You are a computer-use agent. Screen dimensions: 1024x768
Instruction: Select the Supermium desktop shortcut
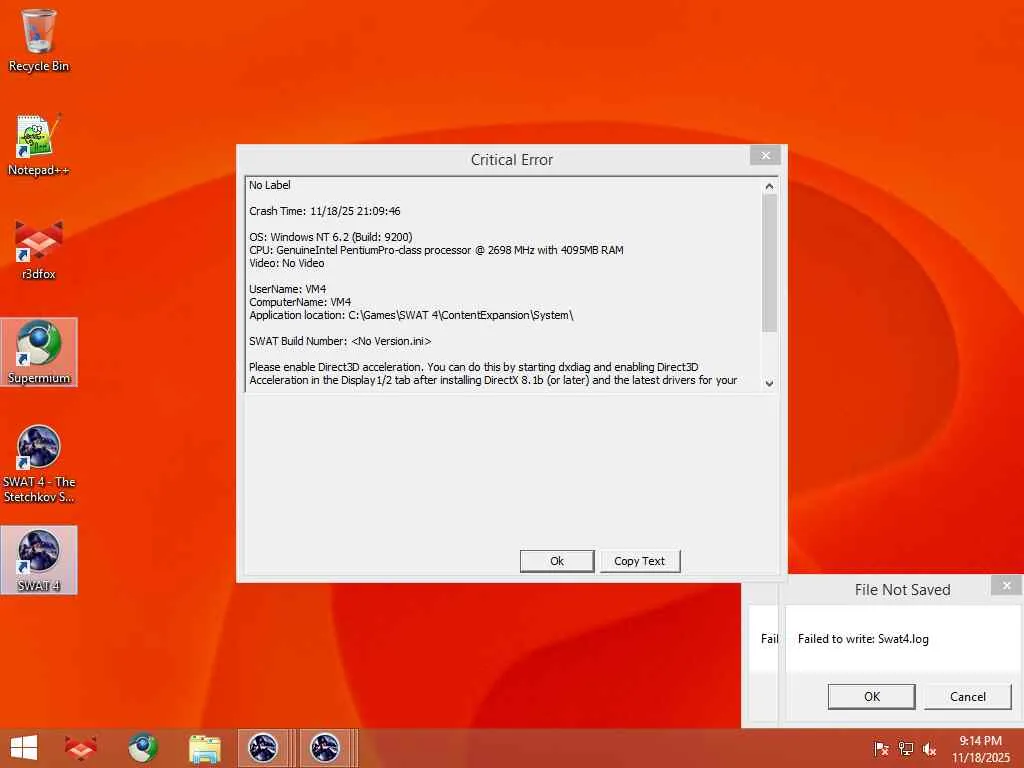point(39,353)
